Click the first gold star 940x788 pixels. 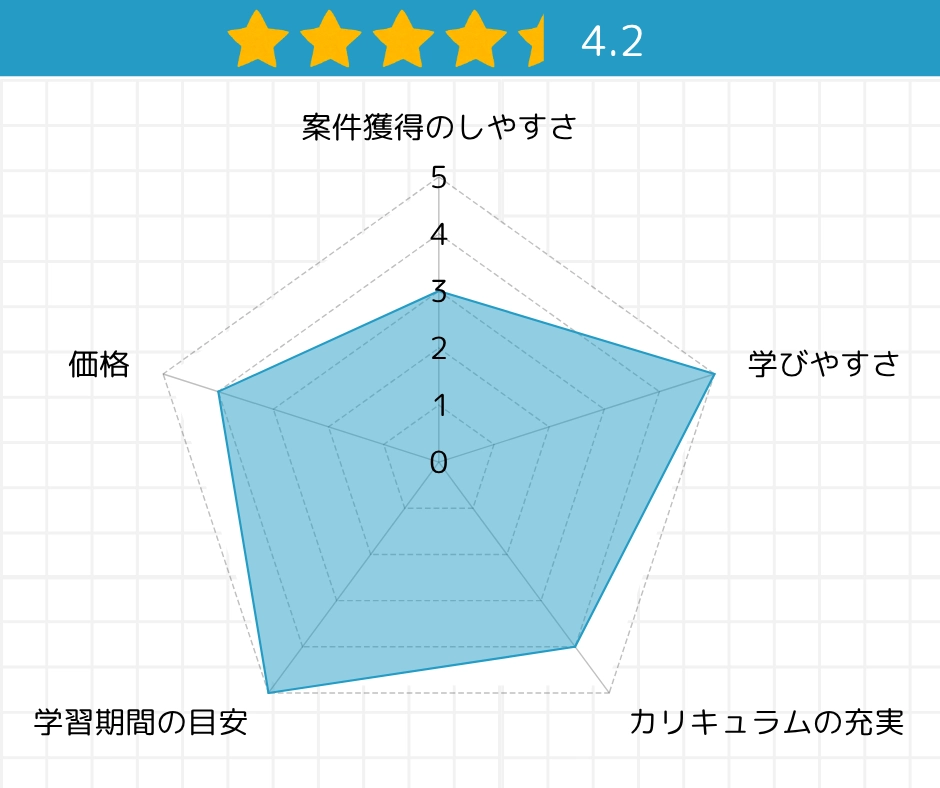pyautogui.click(x=258, y=39)
